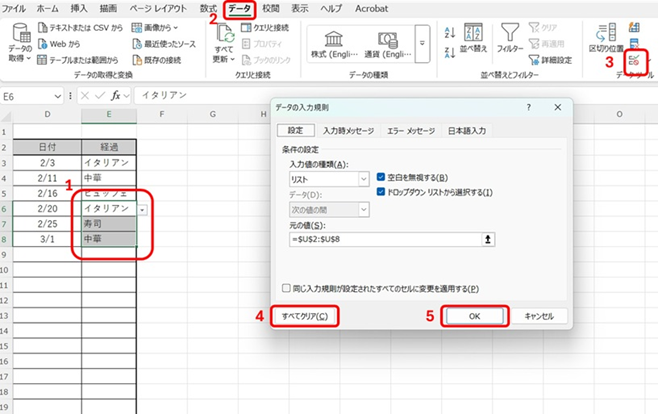Toggle 空白を無視する checkbox
The height and width of the screenshot is (414, 658).
(x=381, y=177)
